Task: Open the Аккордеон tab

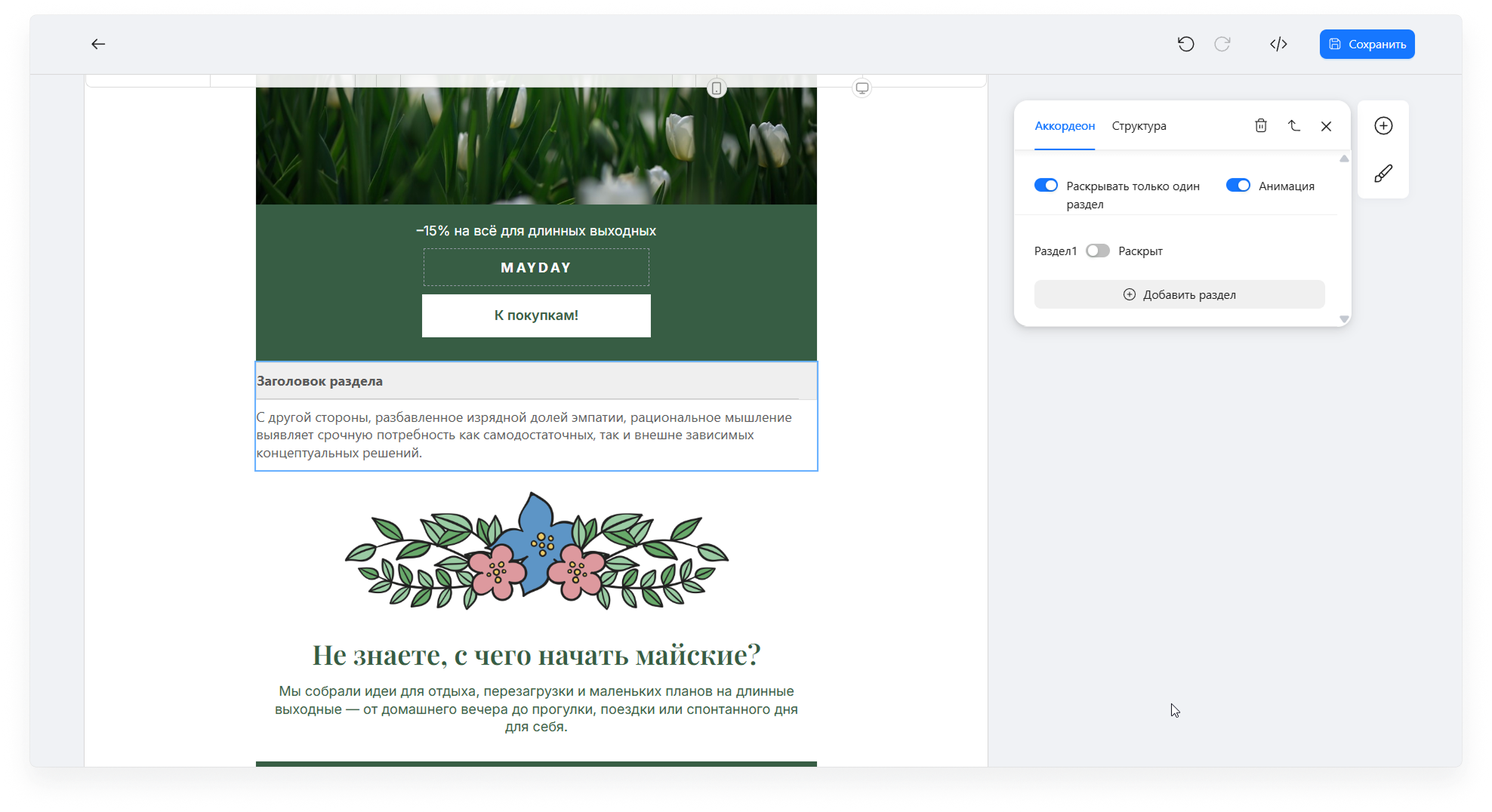Action: [1064, 126]
